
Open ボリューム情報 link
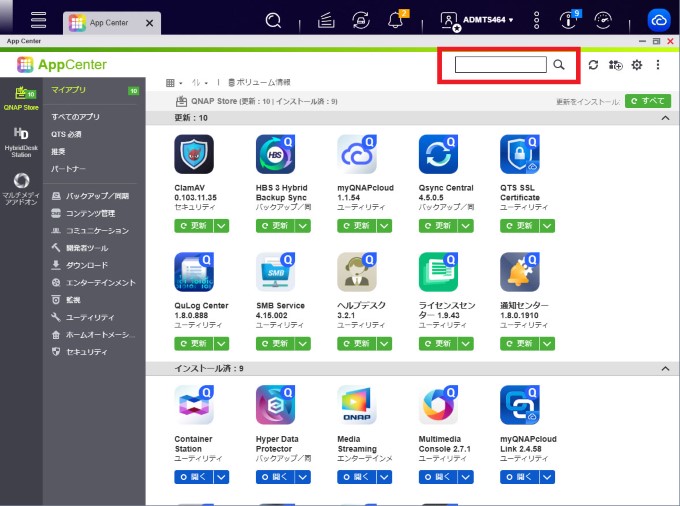click(x=259, y=82)
